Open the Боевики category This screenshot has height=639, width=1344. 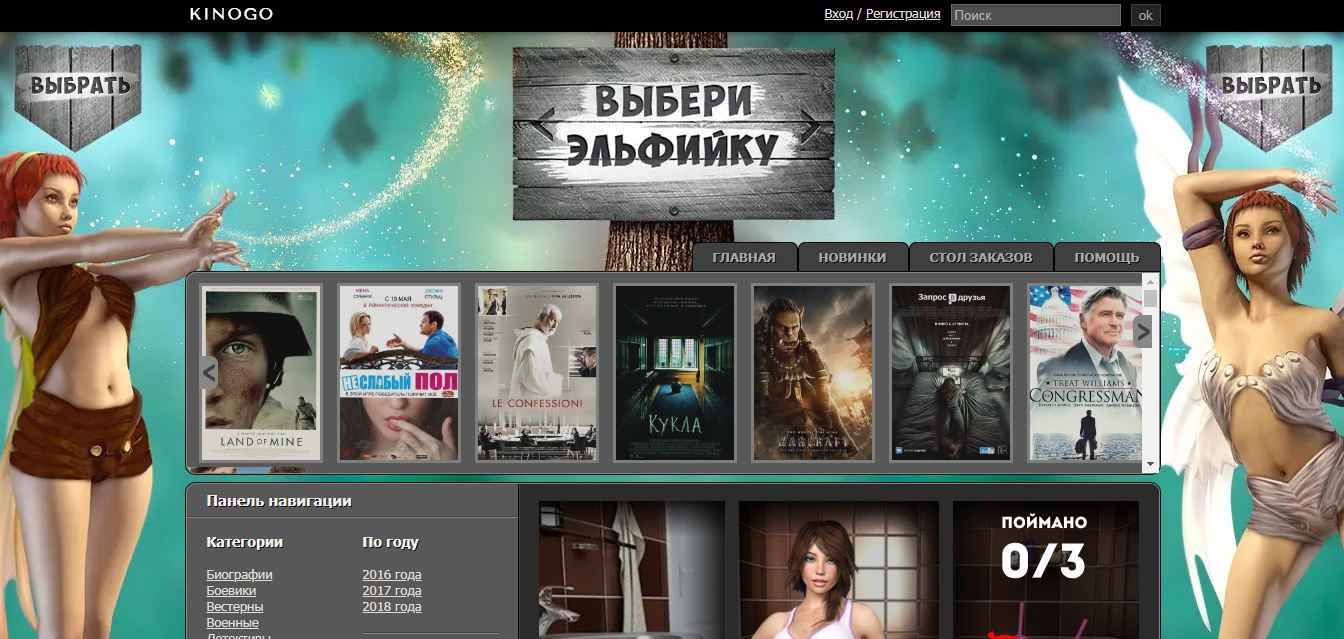click(233, 591)
